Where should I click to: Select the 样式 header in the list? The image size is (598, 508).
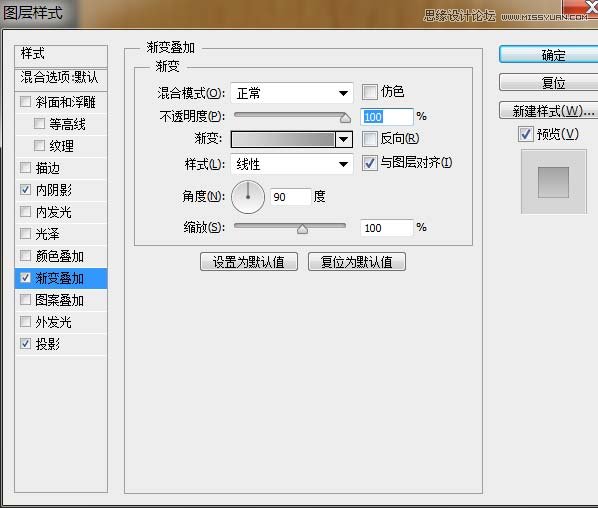pos(61,55)
